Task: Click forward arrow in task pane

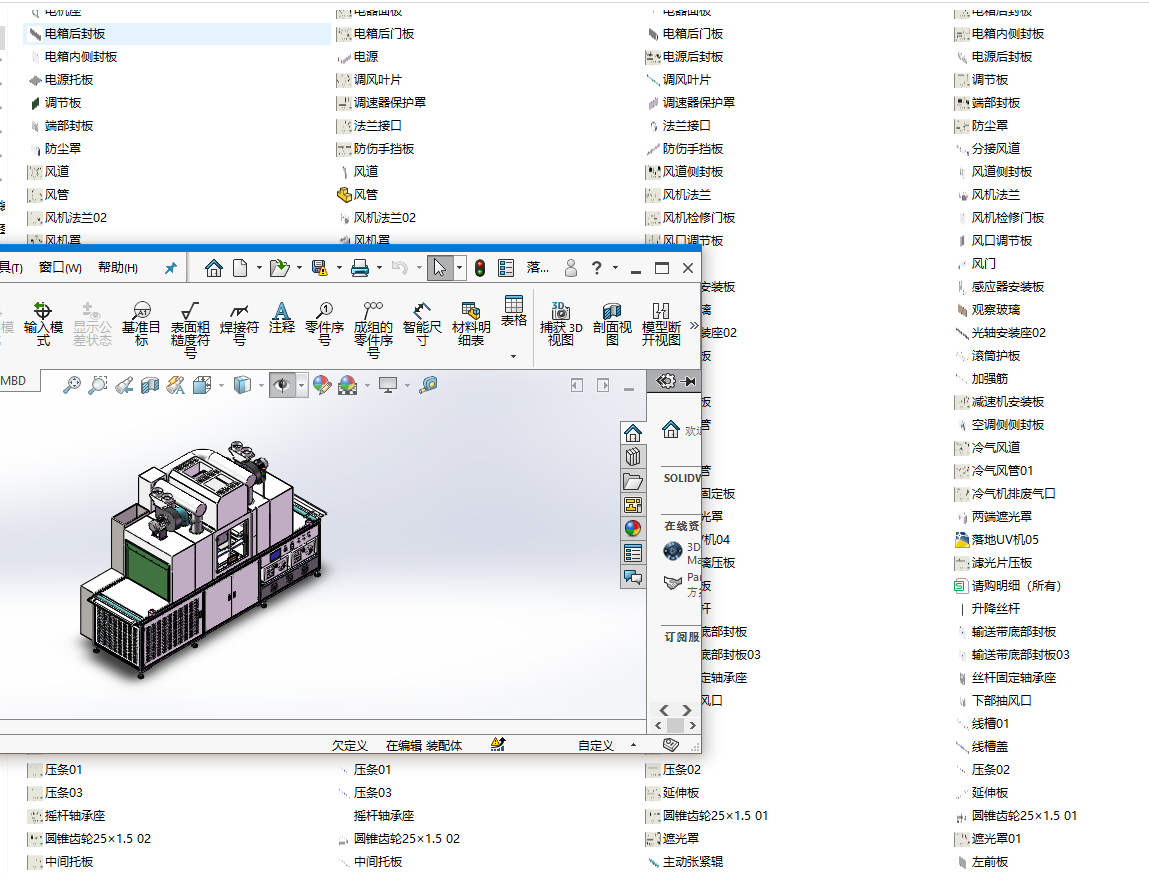Action: (x=687, y=710)
